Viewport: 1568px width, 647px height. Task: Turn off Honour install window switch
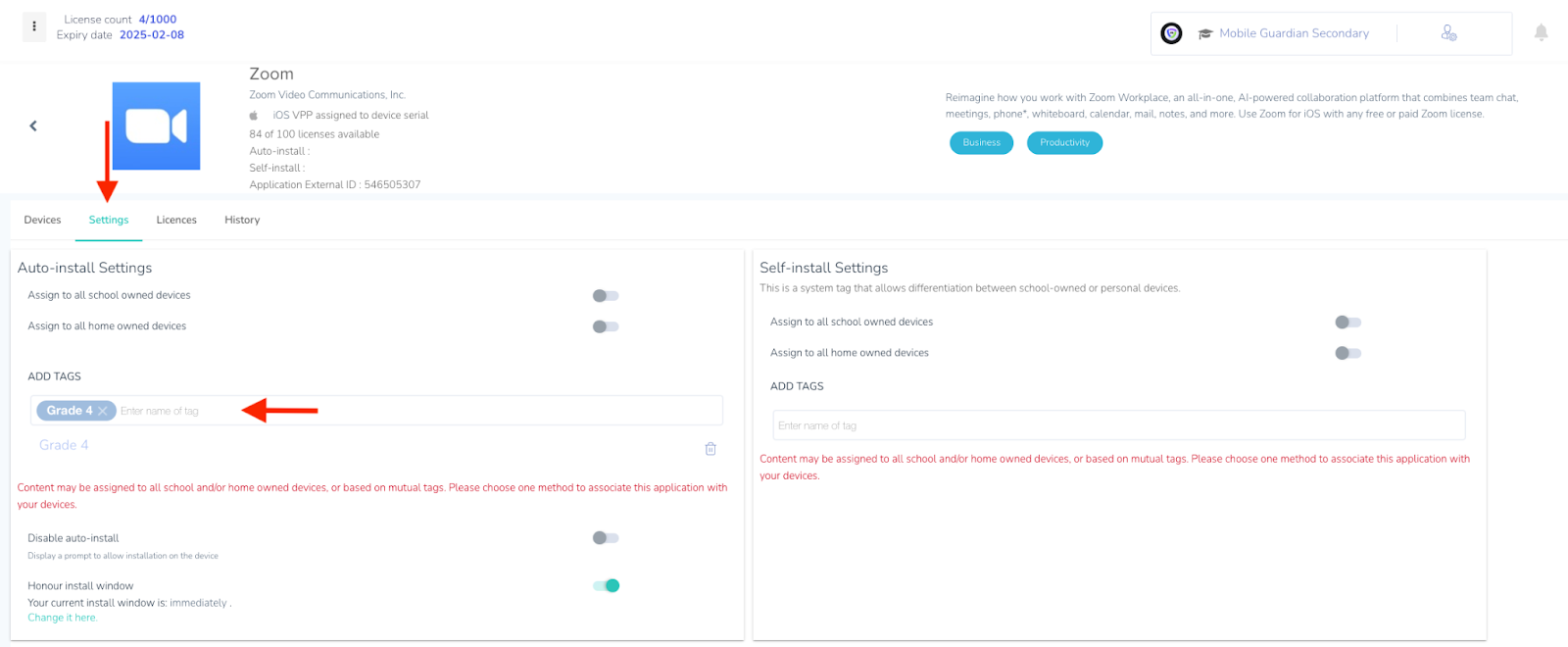(x=606, y=585)
